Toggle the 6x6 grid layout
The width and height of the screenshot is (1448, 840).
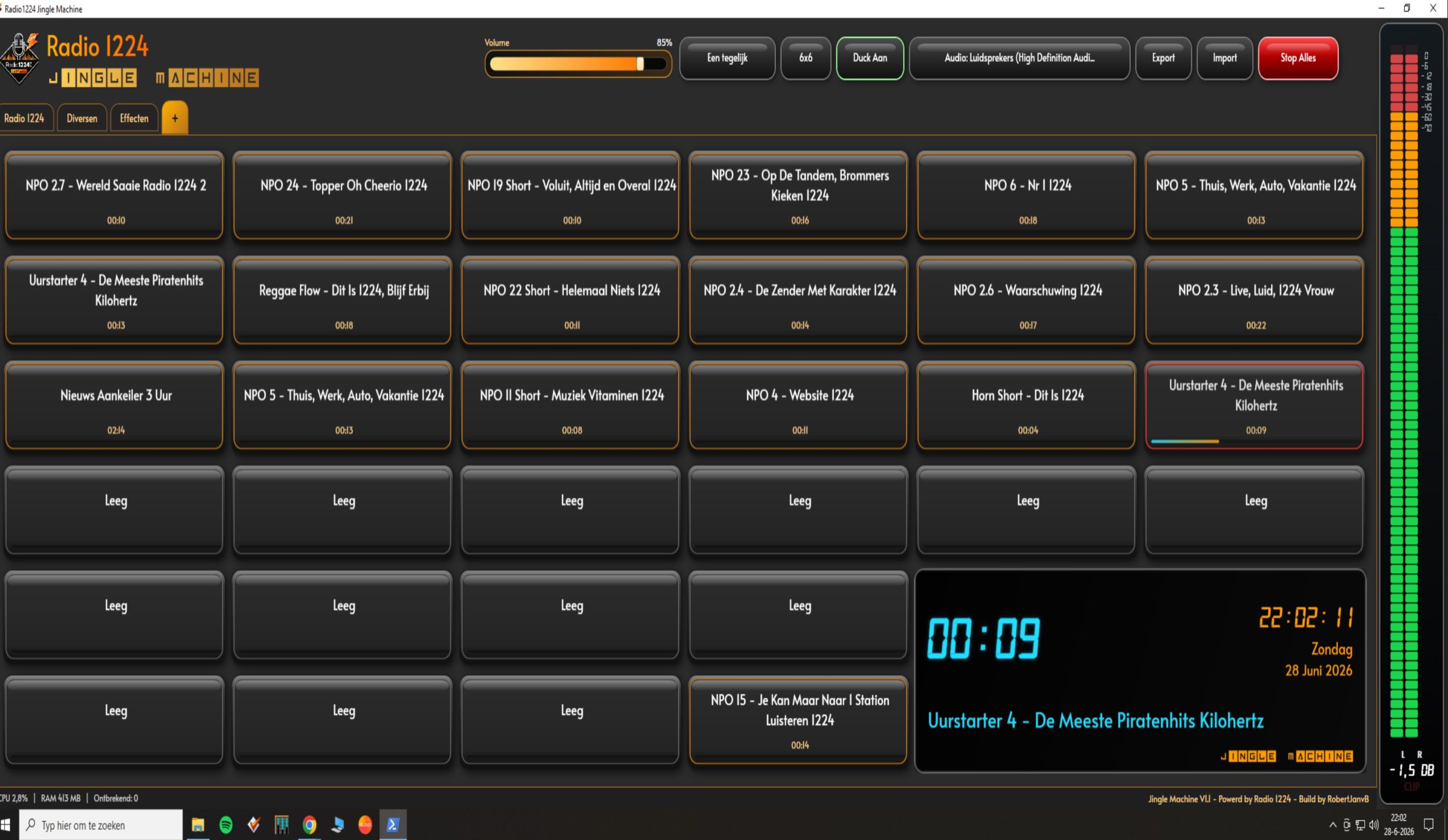coord(805,58)
